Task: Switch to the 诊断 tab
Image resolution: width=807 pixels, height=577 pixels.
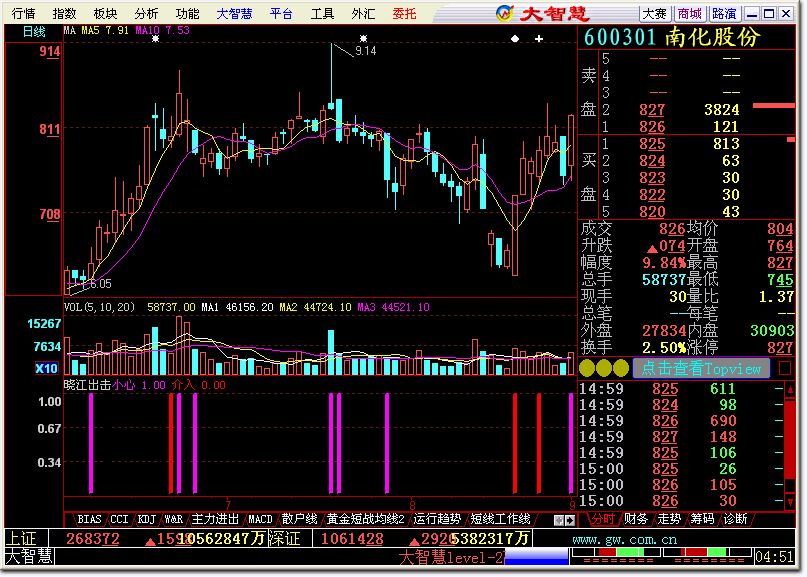Action: tap(735, 519)
